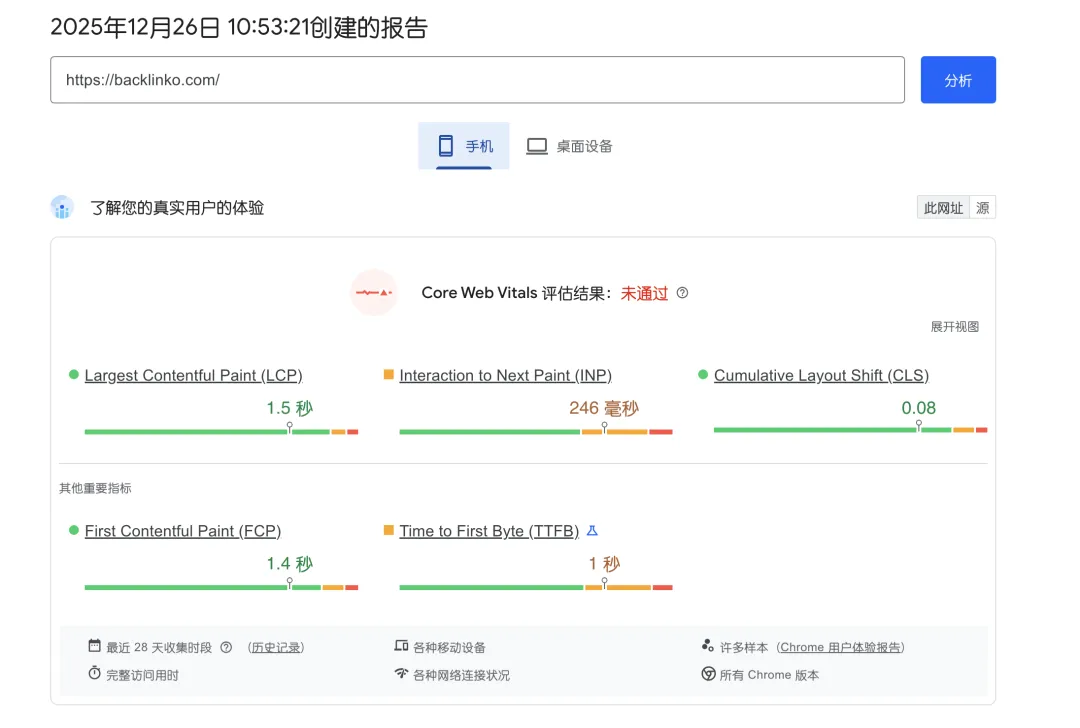Switch to 源 origin data view

tap(983, 208)
